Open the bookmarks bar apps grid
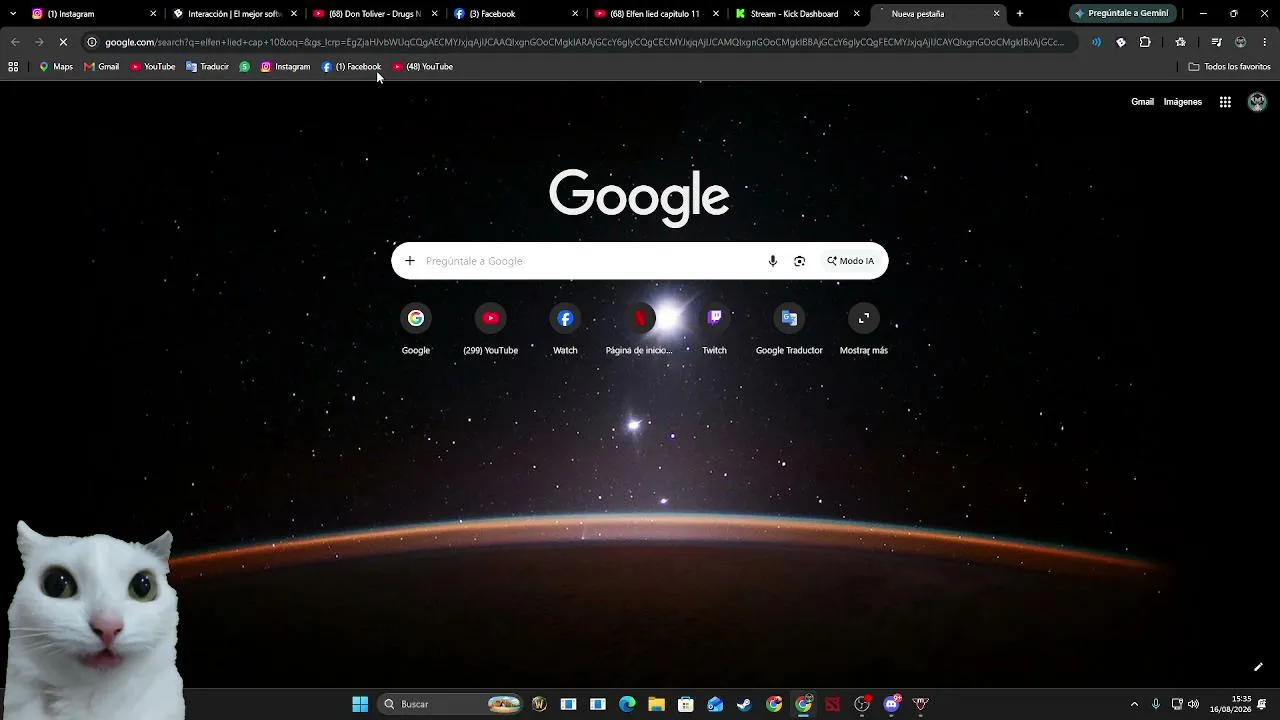This screenshot has width=1280, height=720. (x=13, y=67)
